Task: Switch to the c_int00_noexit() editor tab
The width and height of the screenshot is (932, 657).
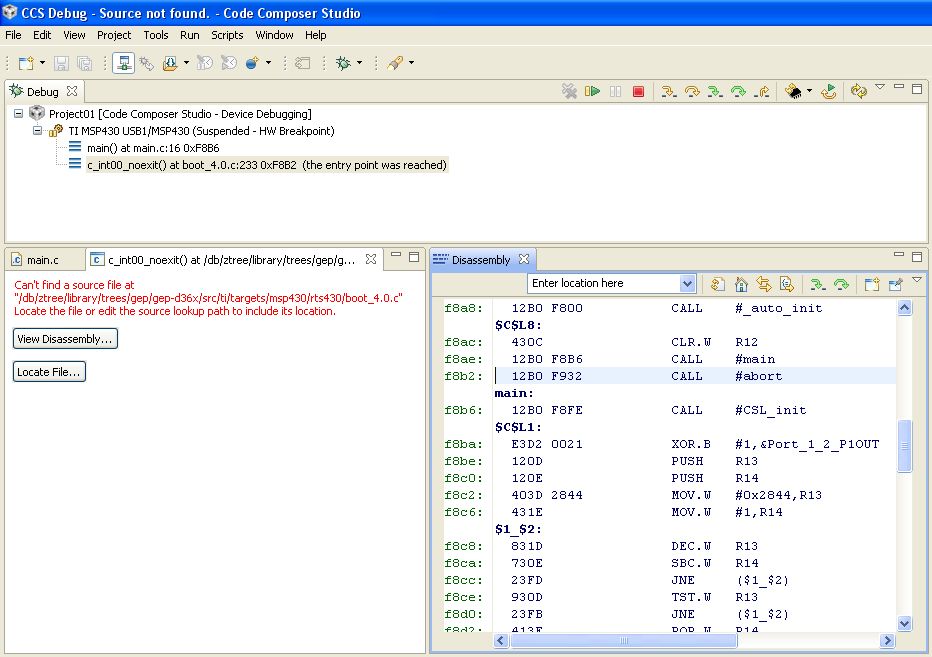Action: coord(232,260)
